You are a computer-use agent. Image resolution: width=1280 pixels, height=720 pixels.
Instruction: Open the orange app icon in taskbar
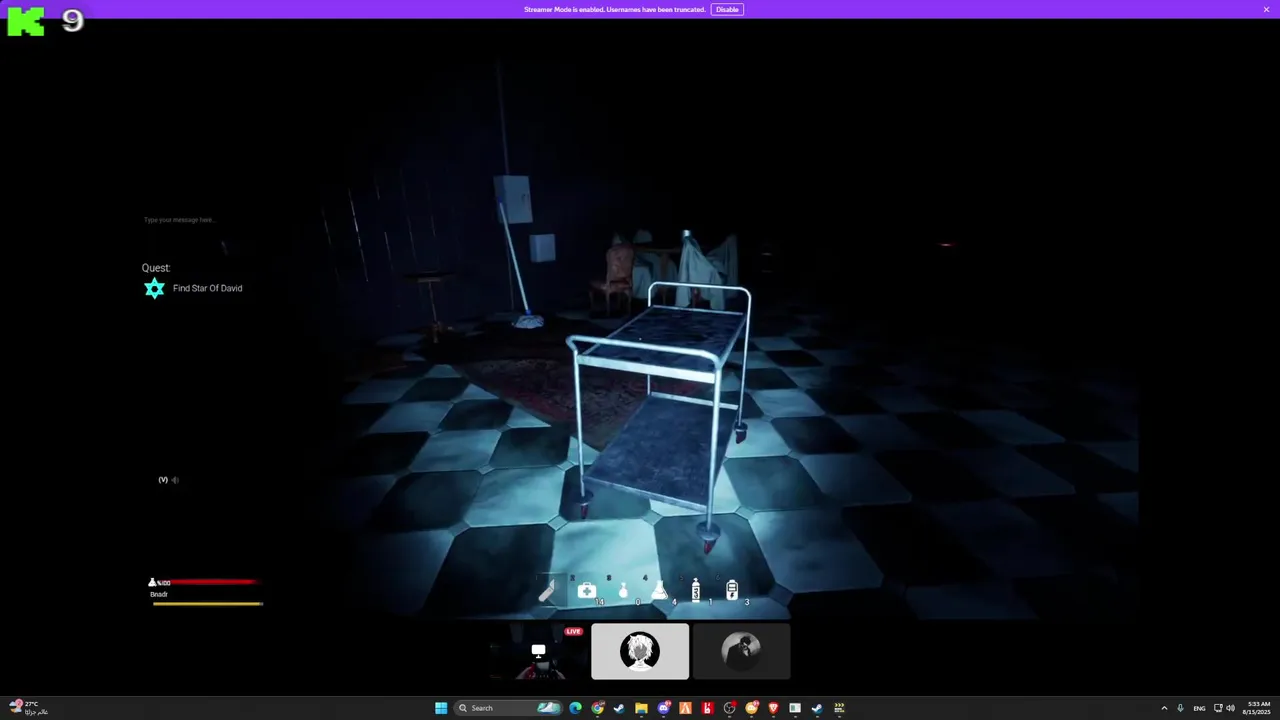[x=685, y=708]
